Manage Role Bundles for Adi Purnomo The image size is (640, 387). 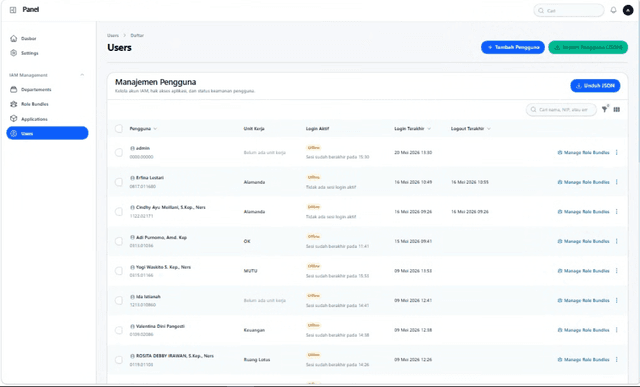[x=583, y=241]
